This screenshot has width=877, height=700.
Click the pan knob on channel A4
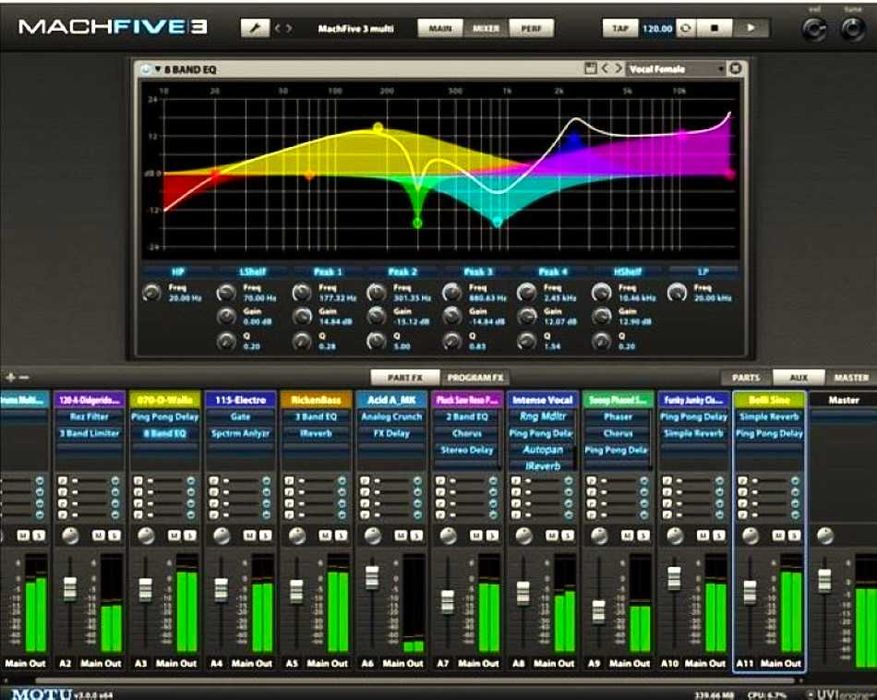[x=221, y=536]
